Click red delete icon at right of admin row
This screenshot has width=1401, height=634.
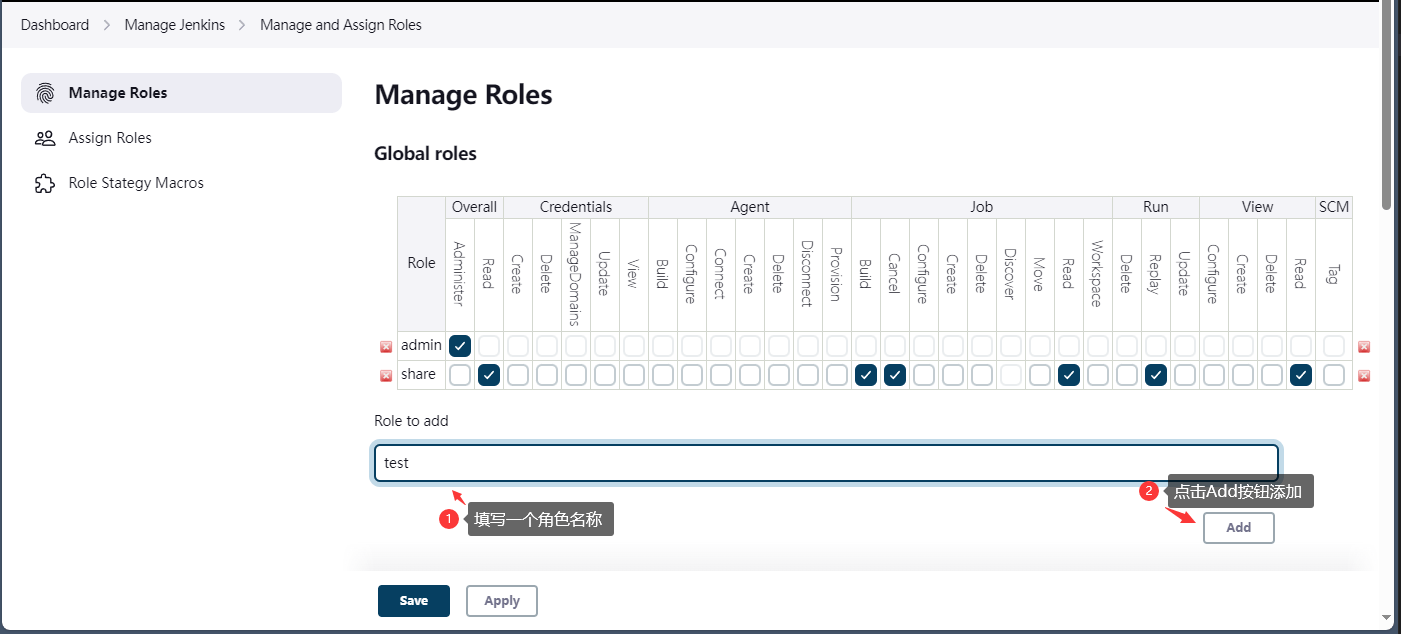(x=1364, y=347)
